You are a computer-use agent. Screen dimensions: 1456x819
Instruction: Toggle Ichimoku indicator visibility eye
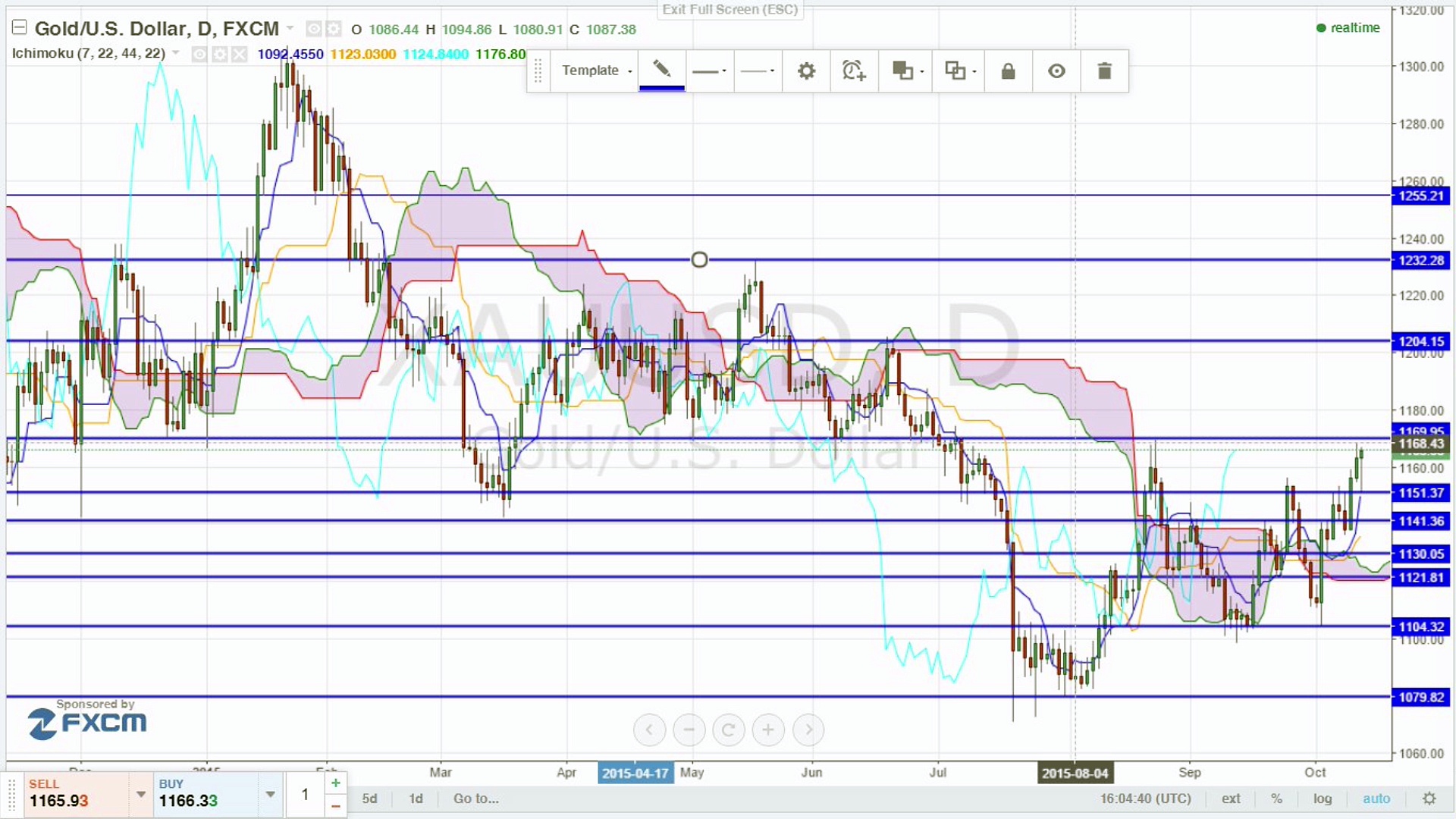[x=199, y=54]
